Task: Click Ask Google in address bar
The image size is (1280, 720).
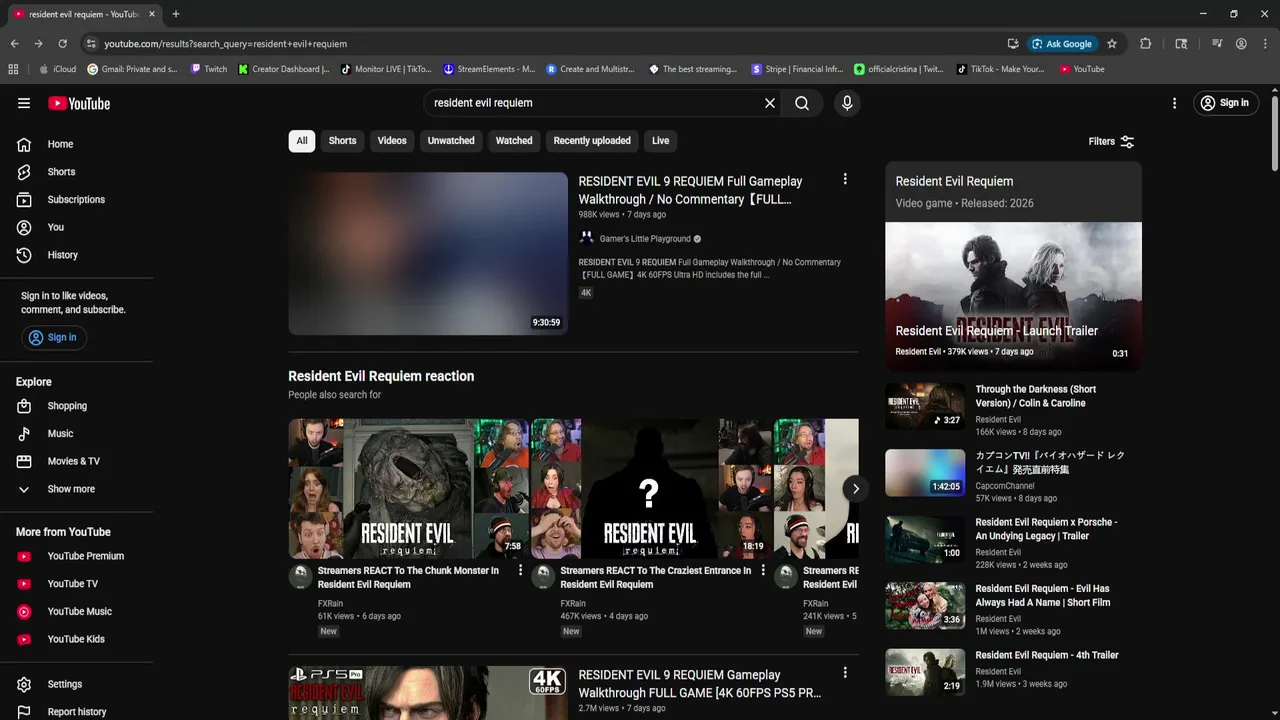Action: [x=1062, y=44]
